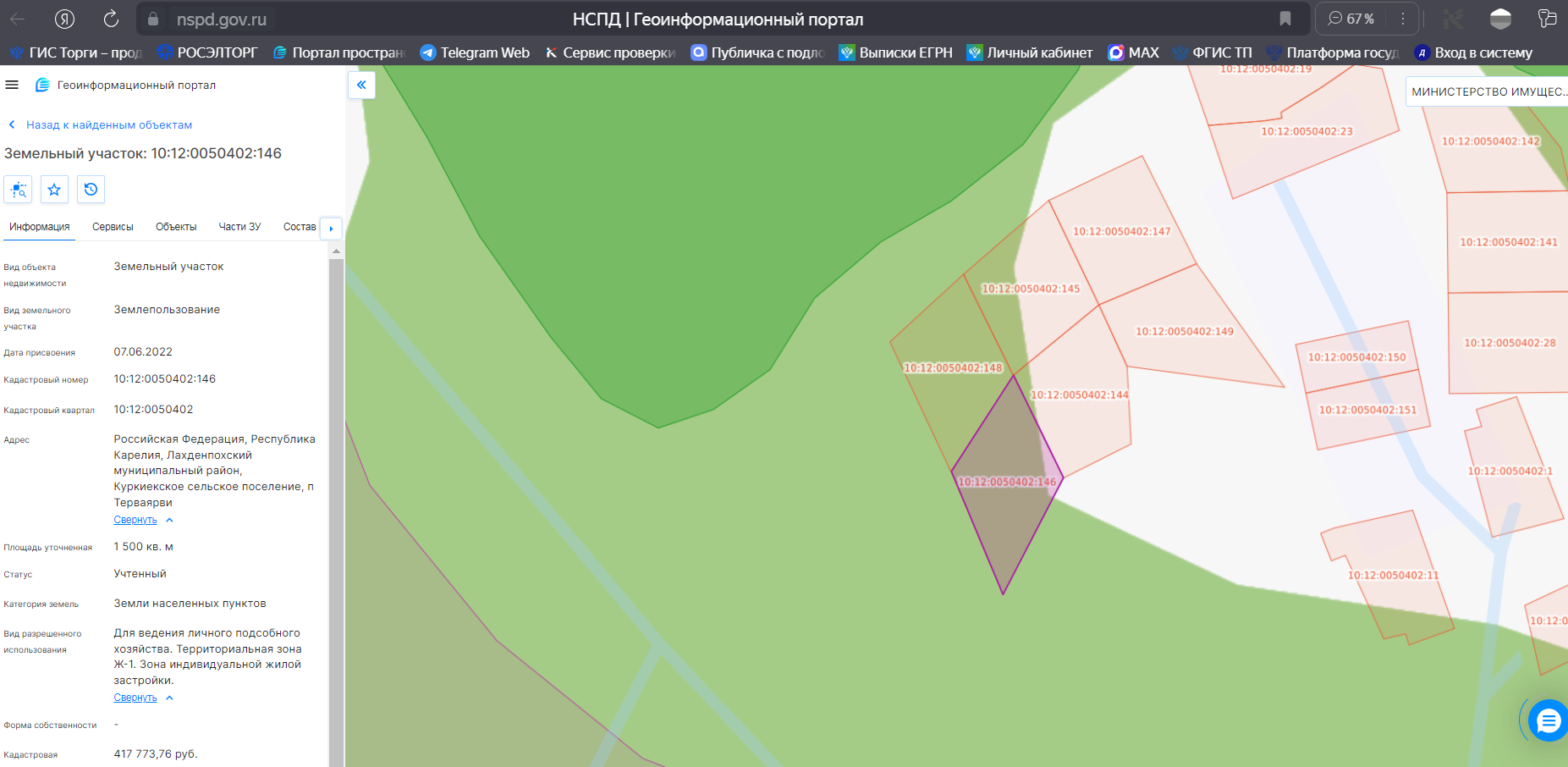Open the chat support bubble
Screen dimensions: 1568x767
(1549, 720)
